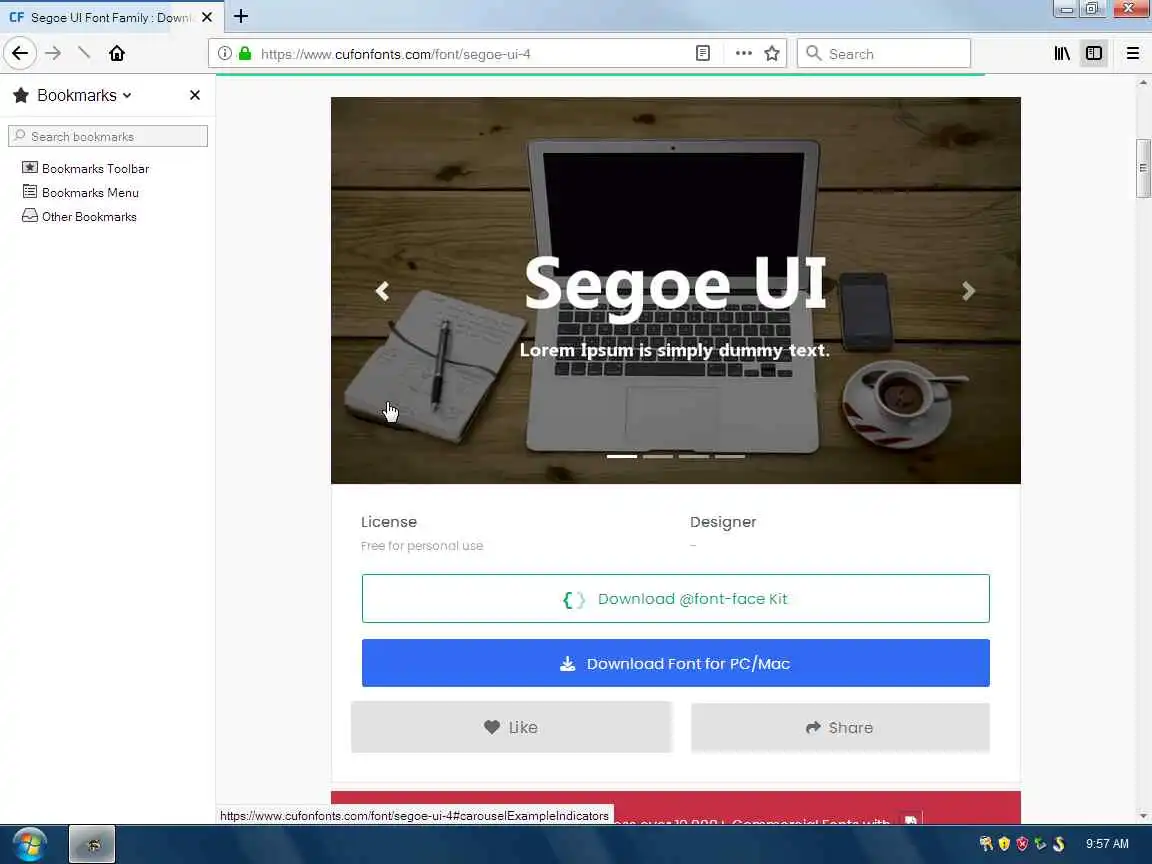Like the Segoe UI font
This screenshot has height=864, width=1152.
[511, 727]
